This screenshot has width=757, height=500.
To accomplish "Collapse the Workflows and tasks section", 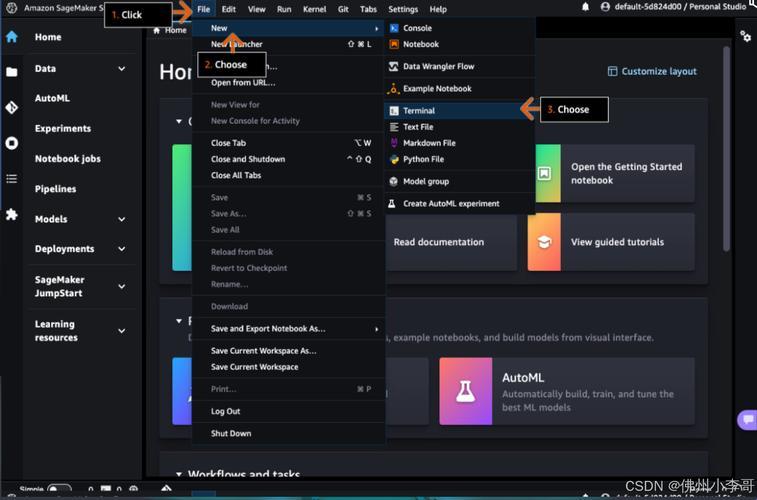I will (179, 475).
